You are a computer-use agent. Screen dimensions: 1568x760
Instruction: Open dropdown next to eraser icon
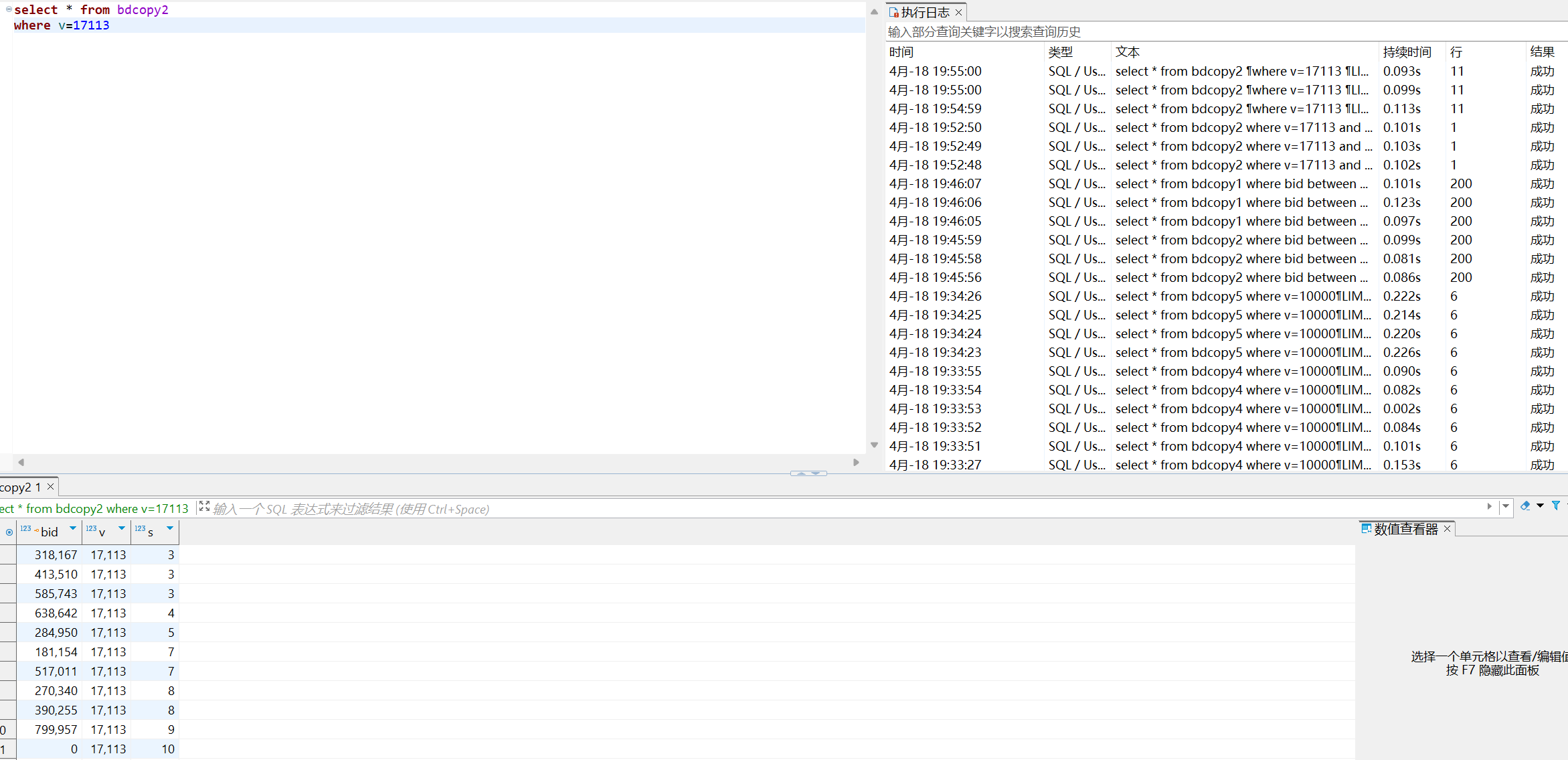[x=1540, y=506]
